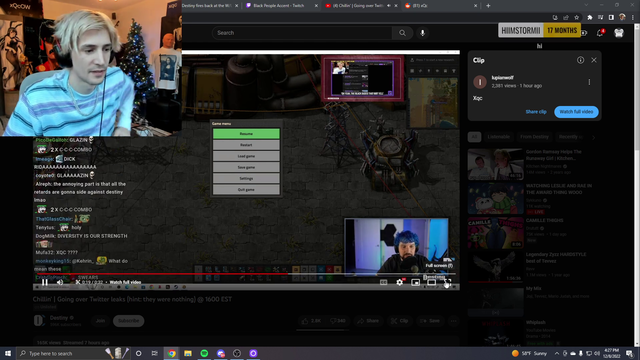The height and width of the screenshot is (360, 640).
Task: Mute the video with the speaker icon
Action: [x=60, y=282]
